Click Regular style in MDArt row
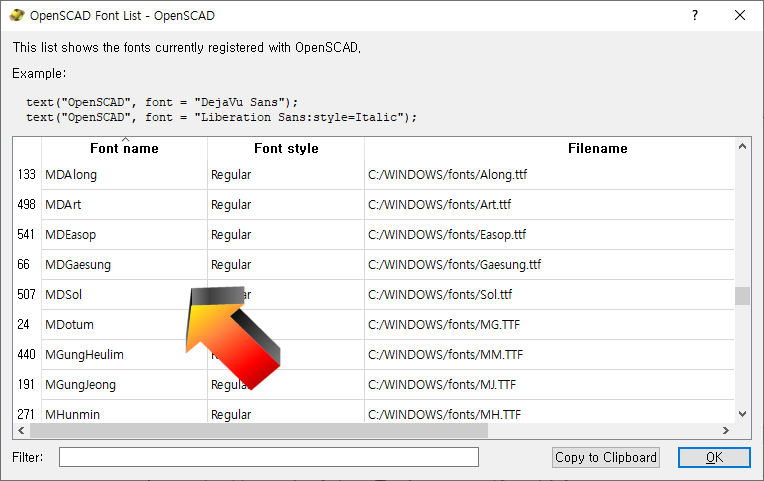The image size is (764, 481). tap(231, 205)
